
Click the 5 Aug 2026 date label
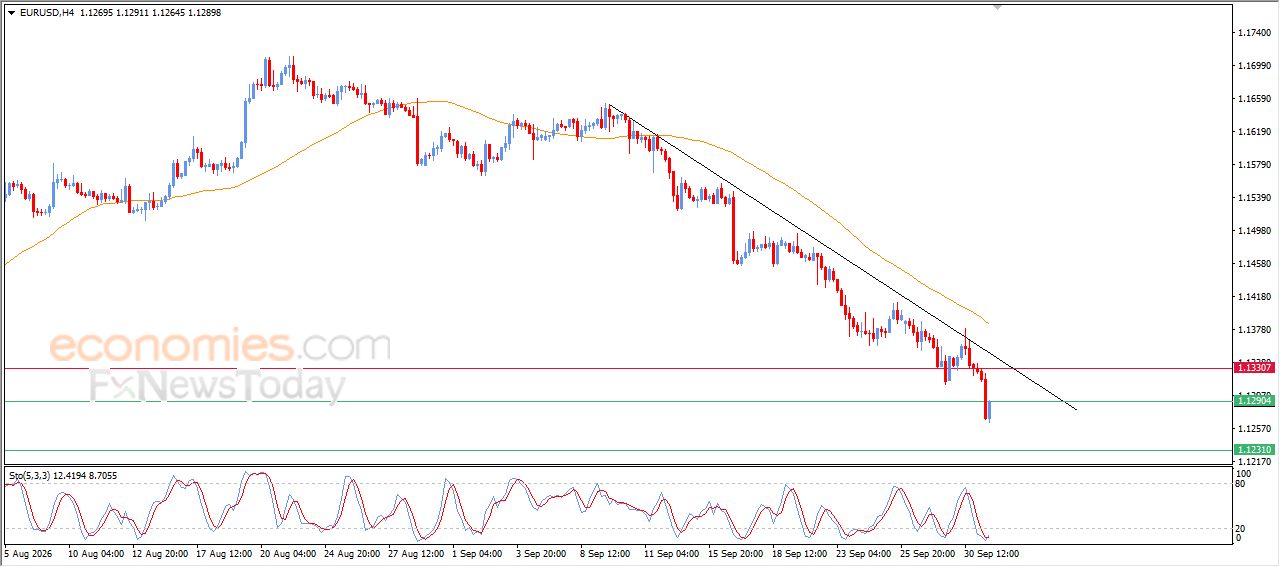(28, 552)
